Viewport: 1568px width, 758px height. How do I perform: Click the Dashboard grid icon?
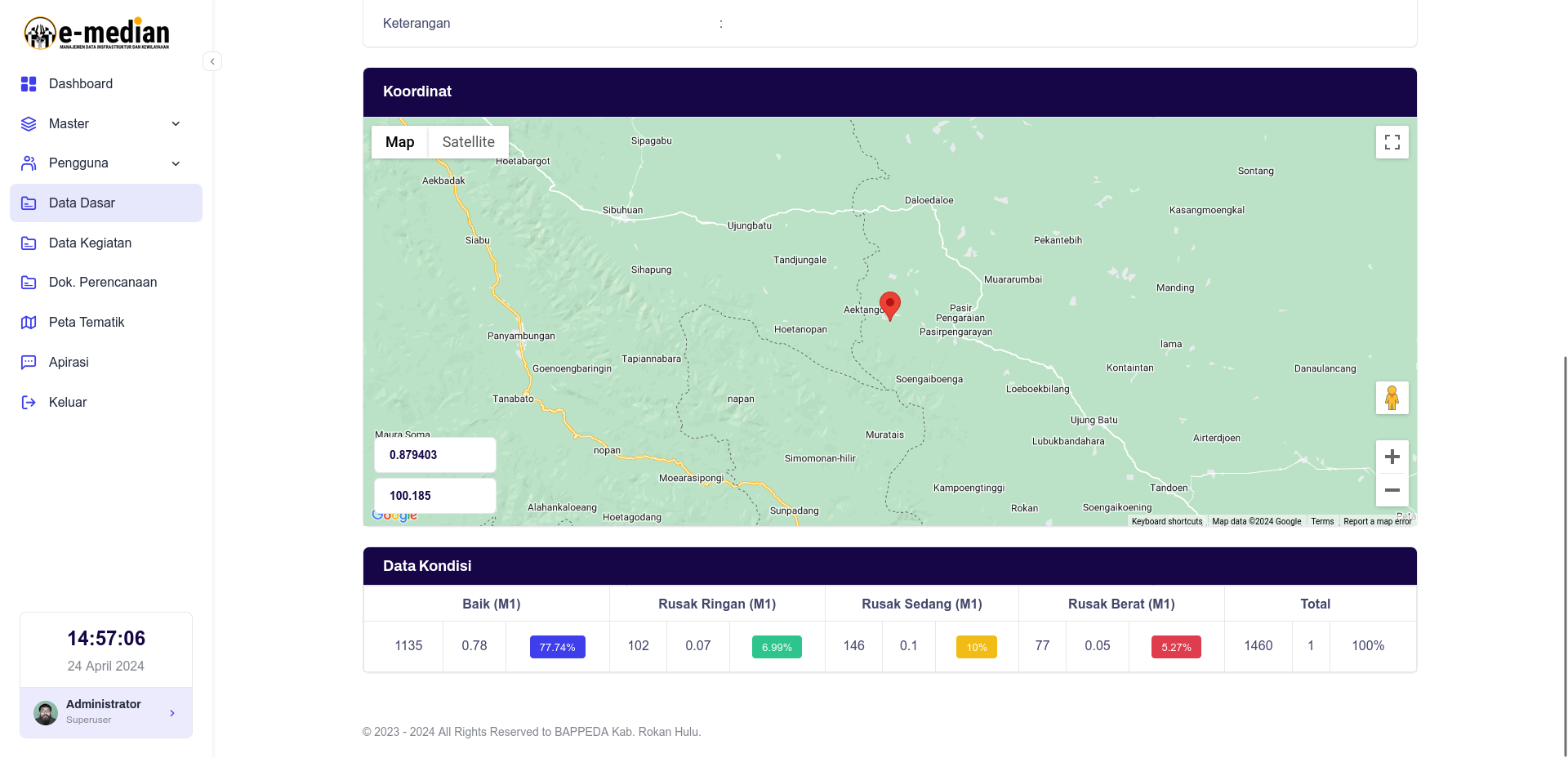(29, 84)
